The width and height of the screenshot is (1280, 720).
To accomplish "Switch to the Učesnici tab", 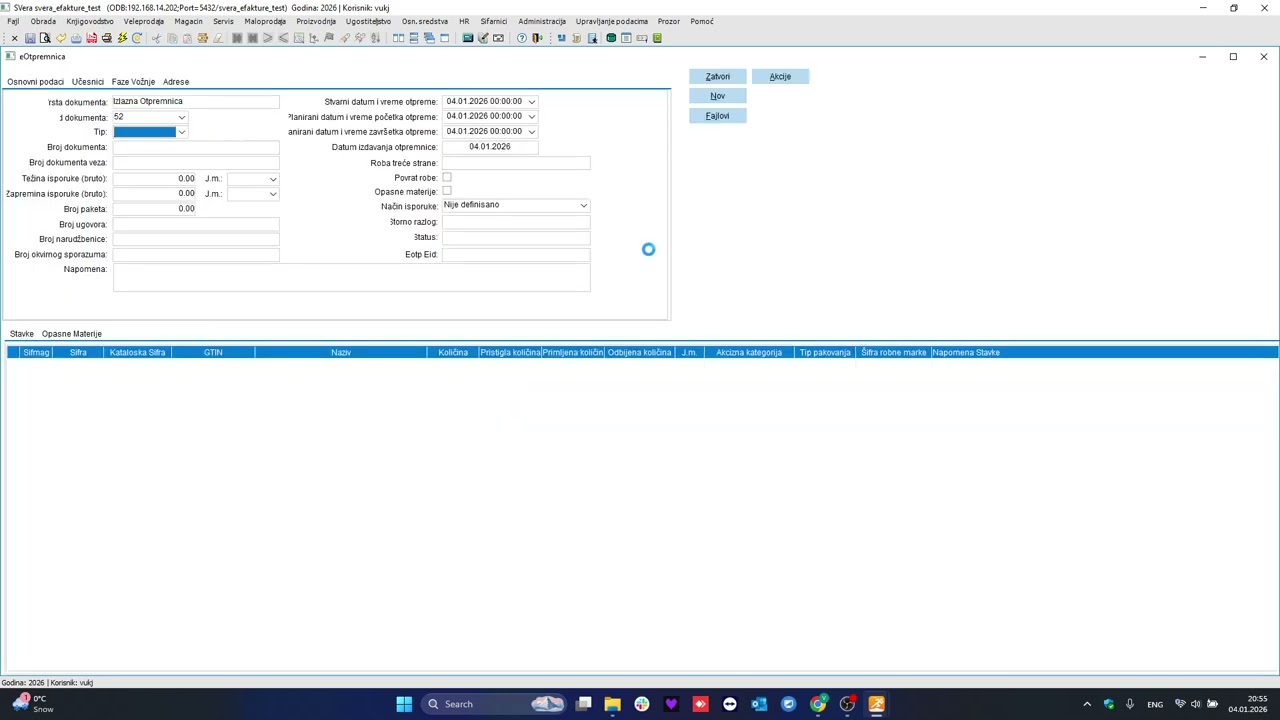I will (x=88, y=82).
